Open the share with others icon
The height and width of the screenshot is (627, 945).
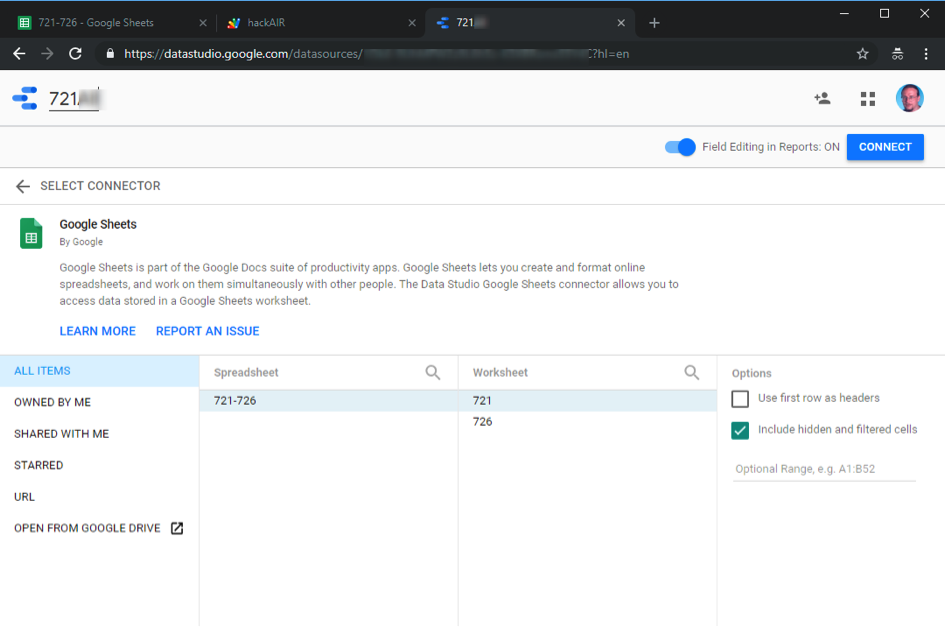tap(822, 98)
